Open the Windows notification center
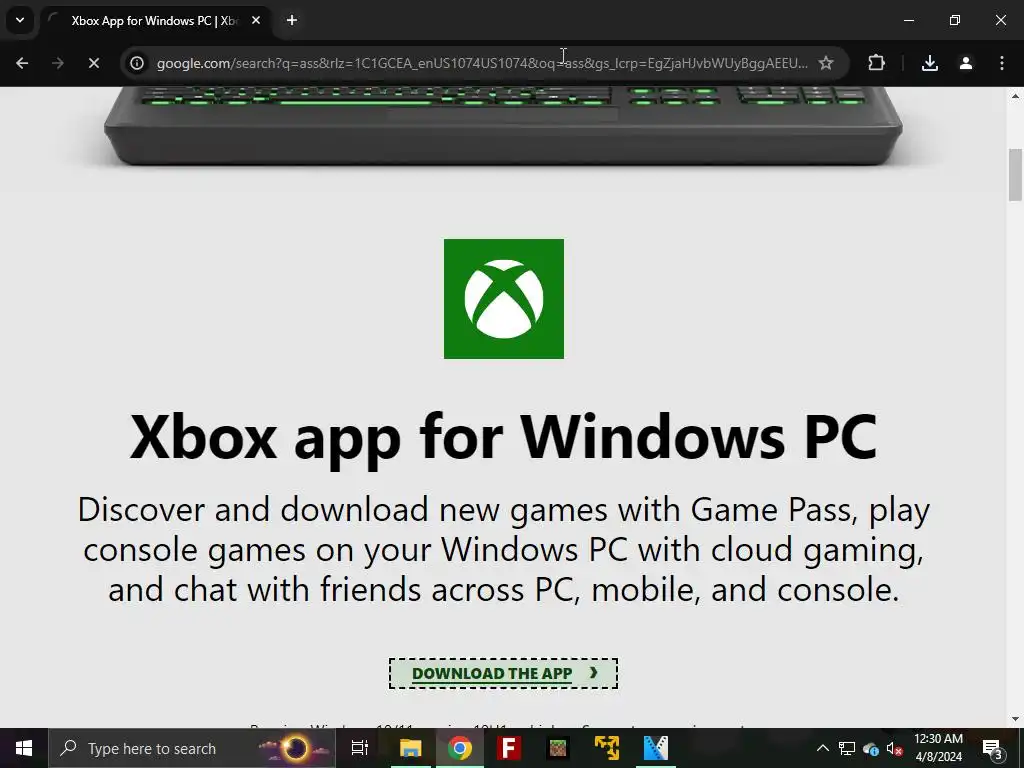Screen dimensions: 1024x768 tap(992, 748)
